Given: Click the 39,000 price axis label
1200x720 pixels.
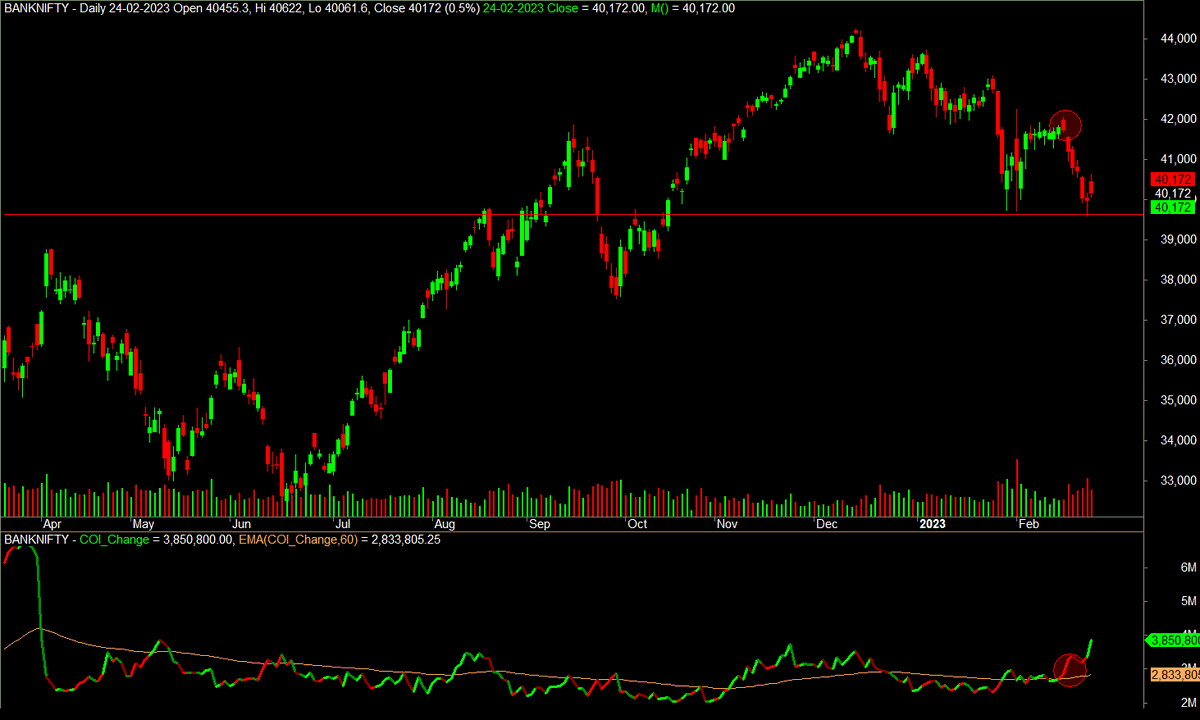Looking at the screenshot, I should tap(1177, 240).
